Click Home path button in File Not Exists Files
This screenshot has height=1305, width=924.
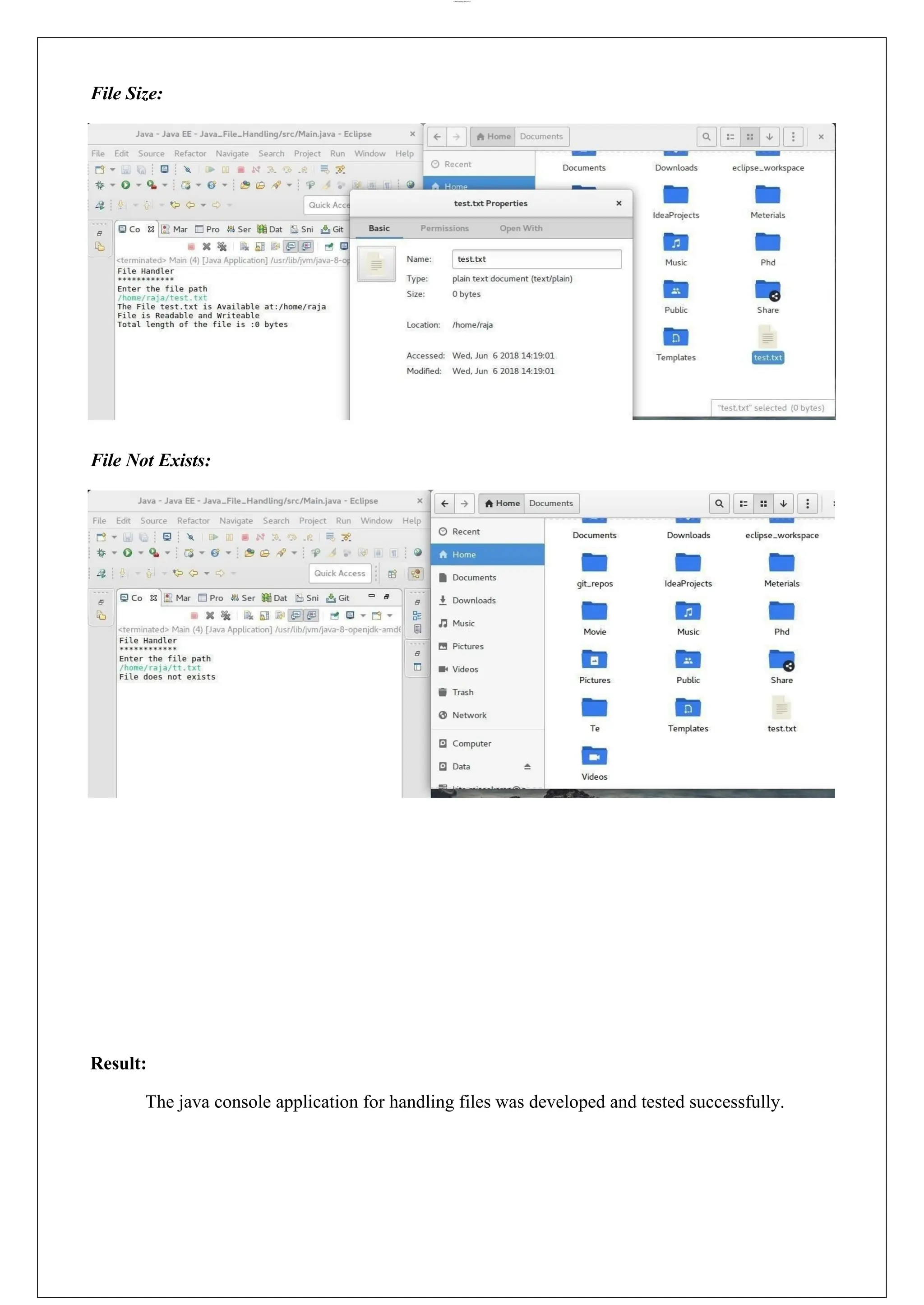tap(503, 503)
